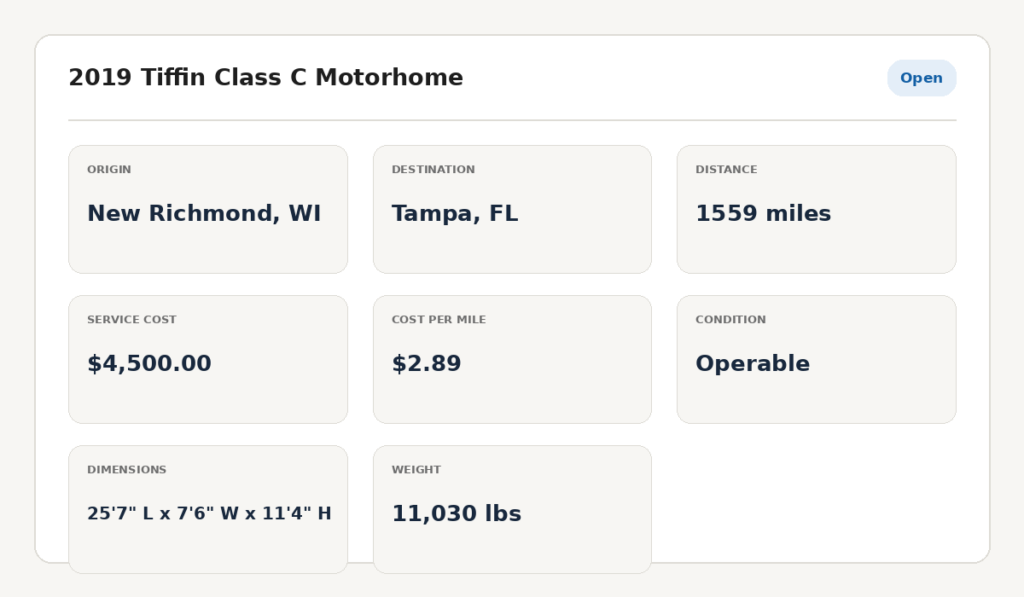Select the $2.89 cost per mile value

426,364
